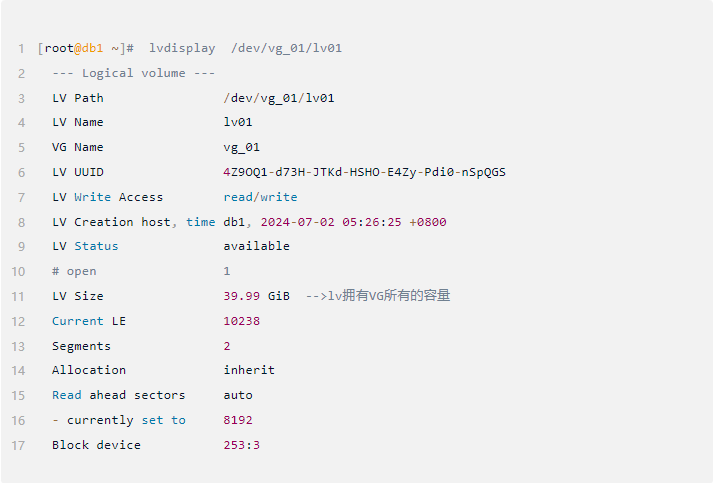The width and height of the screenshot is (714, 483).
Task: Click the "currently set to" value 8192
Action: pyautogui.click(x=238, y=420)
